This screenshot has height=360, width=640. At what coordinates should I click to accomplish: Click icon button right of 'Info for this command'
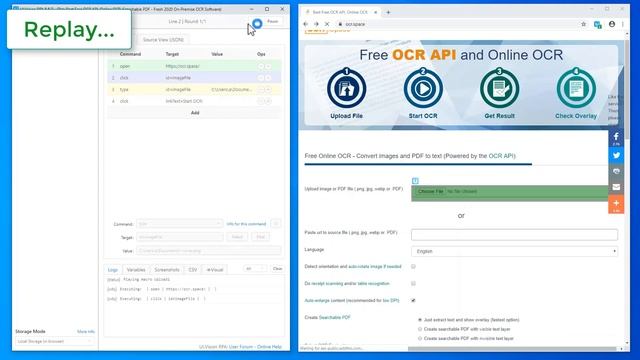point(276,224)
